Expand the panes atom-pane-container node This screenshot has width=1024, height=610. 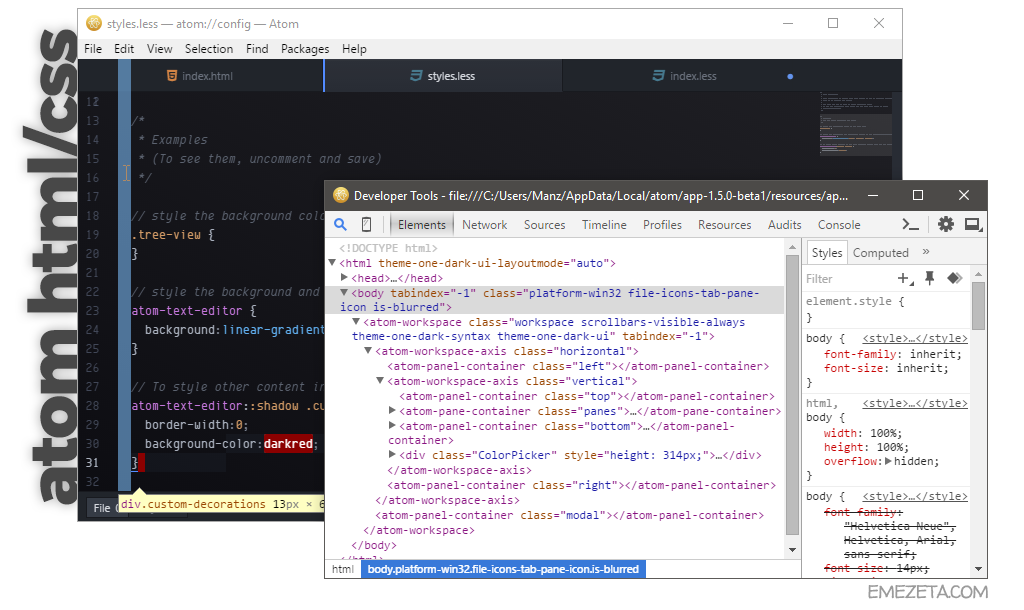tap(392, 411)
